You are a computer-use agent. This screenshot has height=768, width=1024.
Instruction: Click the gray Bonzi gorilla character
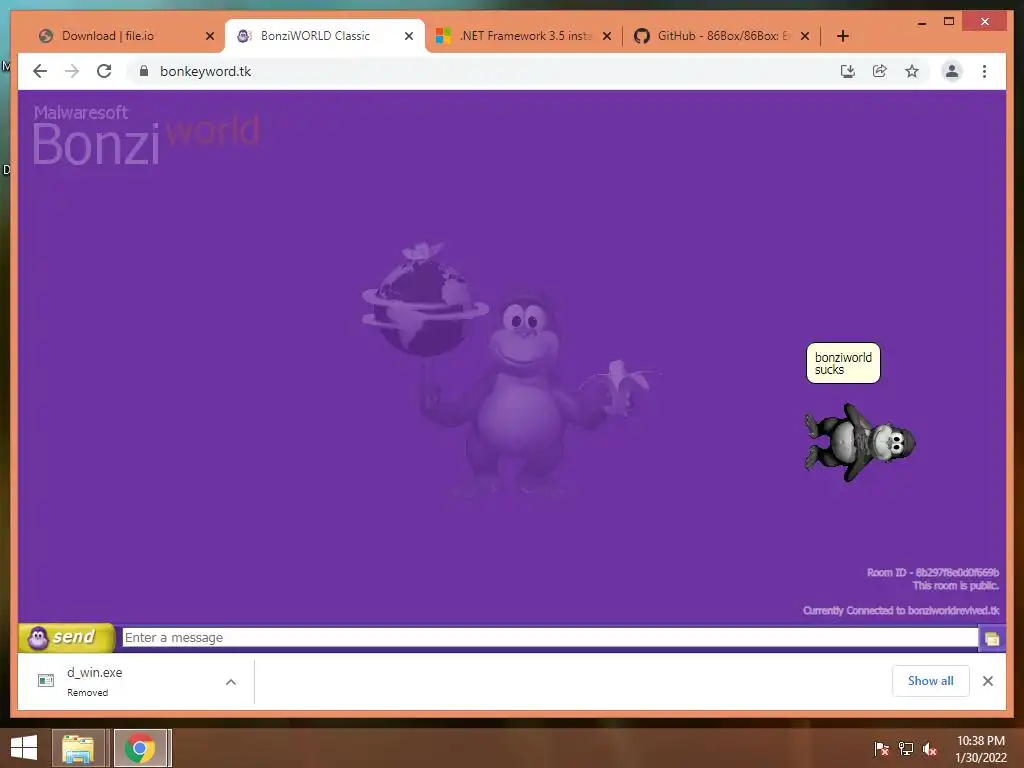859,443
